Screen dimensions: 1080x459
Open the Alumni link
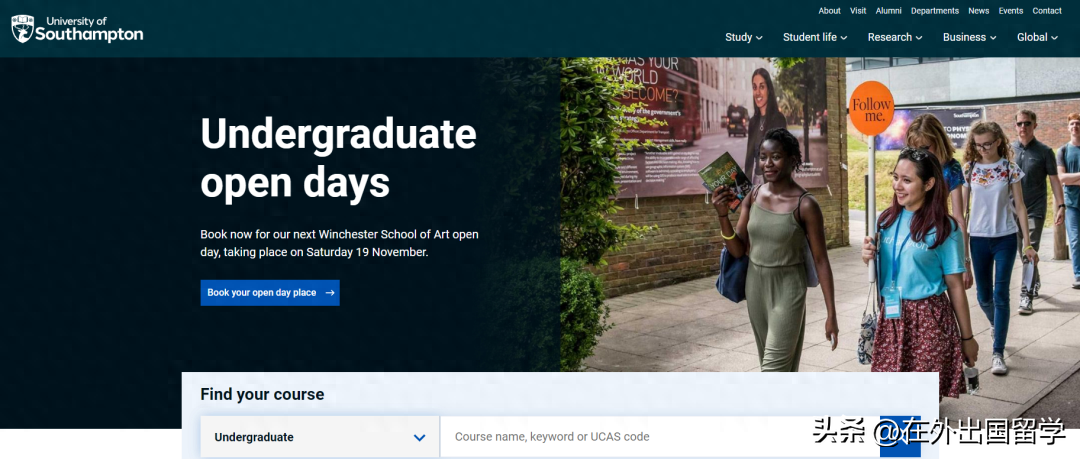[x=888, y=11]
